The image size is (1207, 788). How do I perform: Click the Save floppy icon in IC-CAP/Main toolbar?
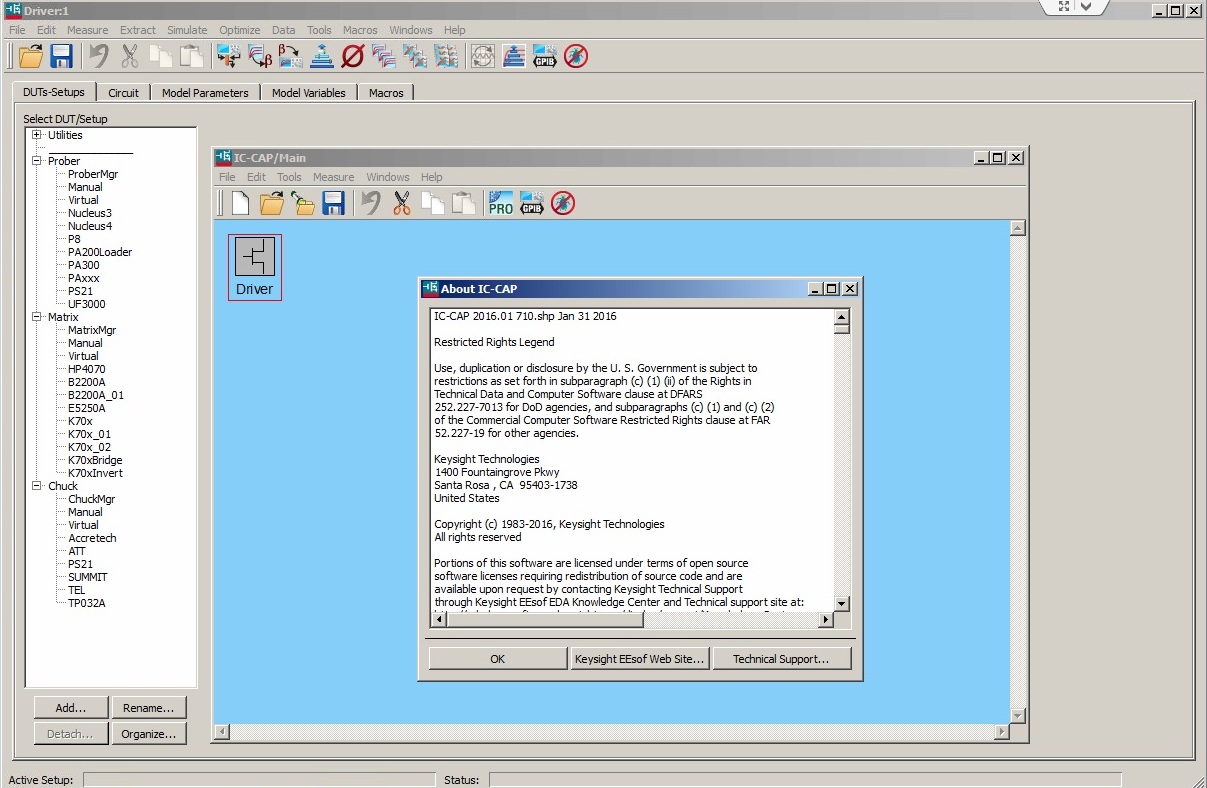point(333,203)
